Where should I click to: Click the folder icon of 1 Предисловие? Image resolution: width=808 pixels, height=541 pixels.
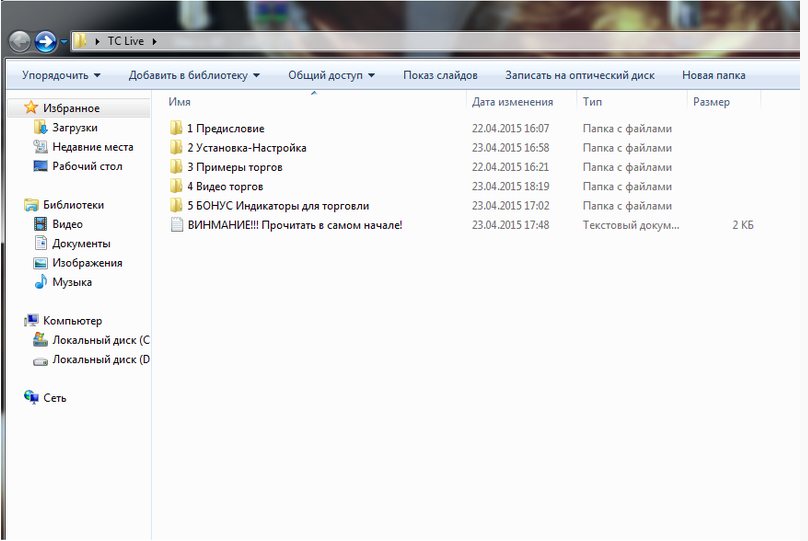tap(177, 129)
